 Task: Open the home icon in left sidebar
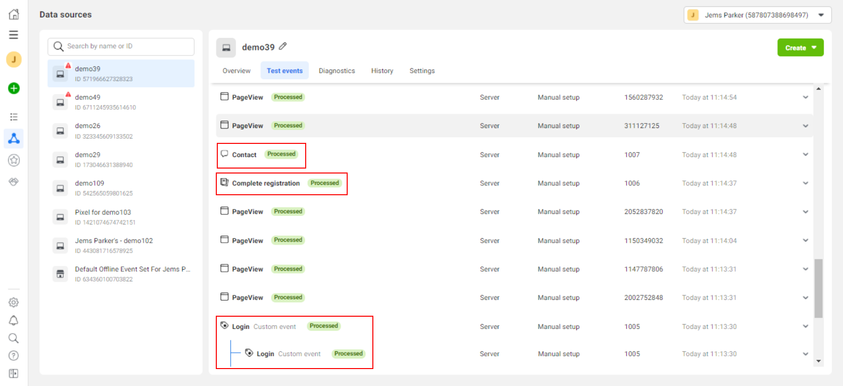click(x=14, y=15)
